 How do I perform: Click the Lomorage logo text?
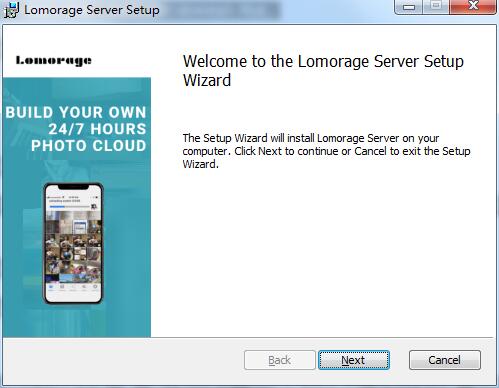[54, 60]
